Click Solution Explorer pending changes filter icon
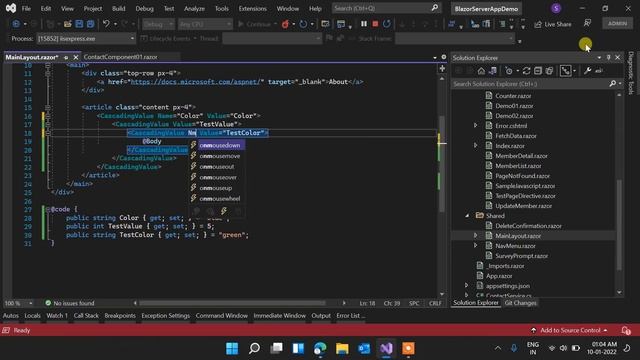The height and width of the screenshot is (360, 640). point(509,71)
